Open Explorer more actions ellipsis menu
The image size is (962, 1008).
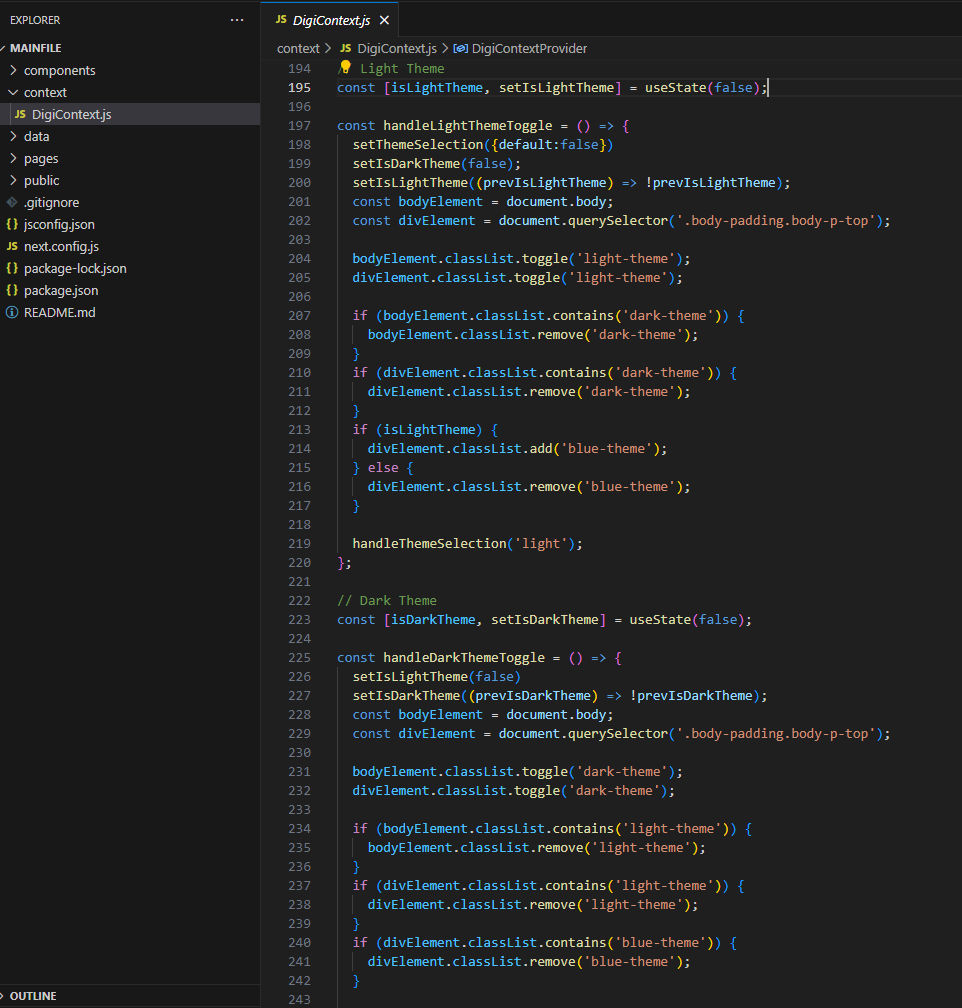(237, 20)
